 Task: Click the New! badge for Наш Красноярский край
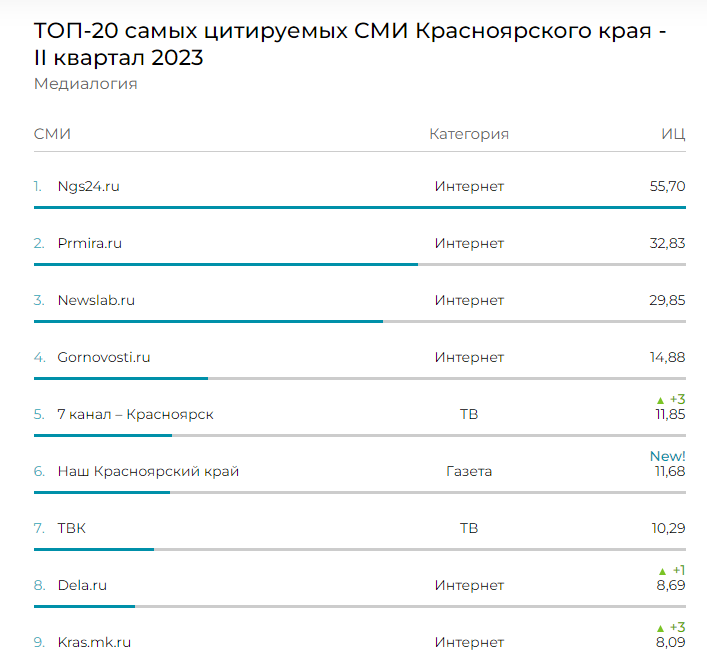point(668,456)
